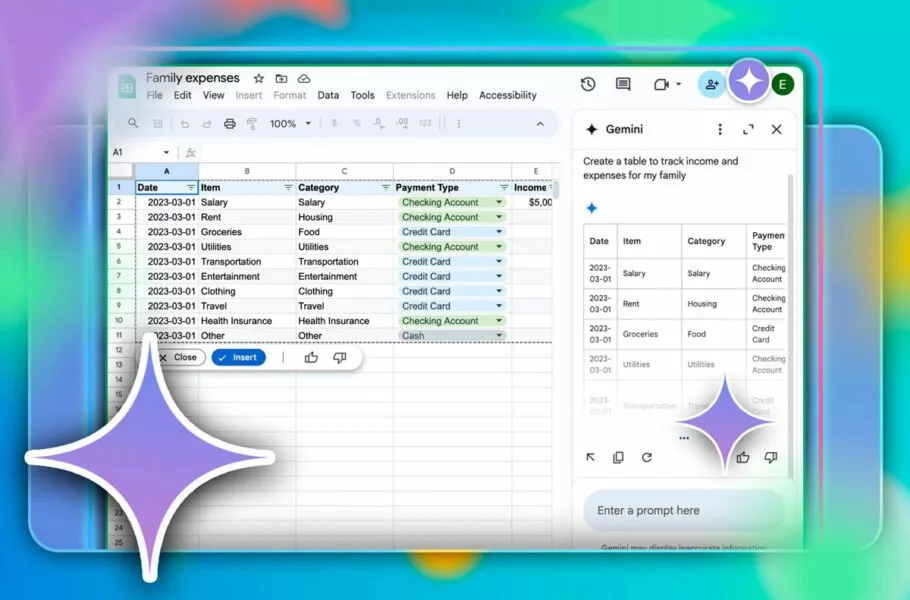Open Checking Account dropdown in Health Insurance row

[499, 320]
